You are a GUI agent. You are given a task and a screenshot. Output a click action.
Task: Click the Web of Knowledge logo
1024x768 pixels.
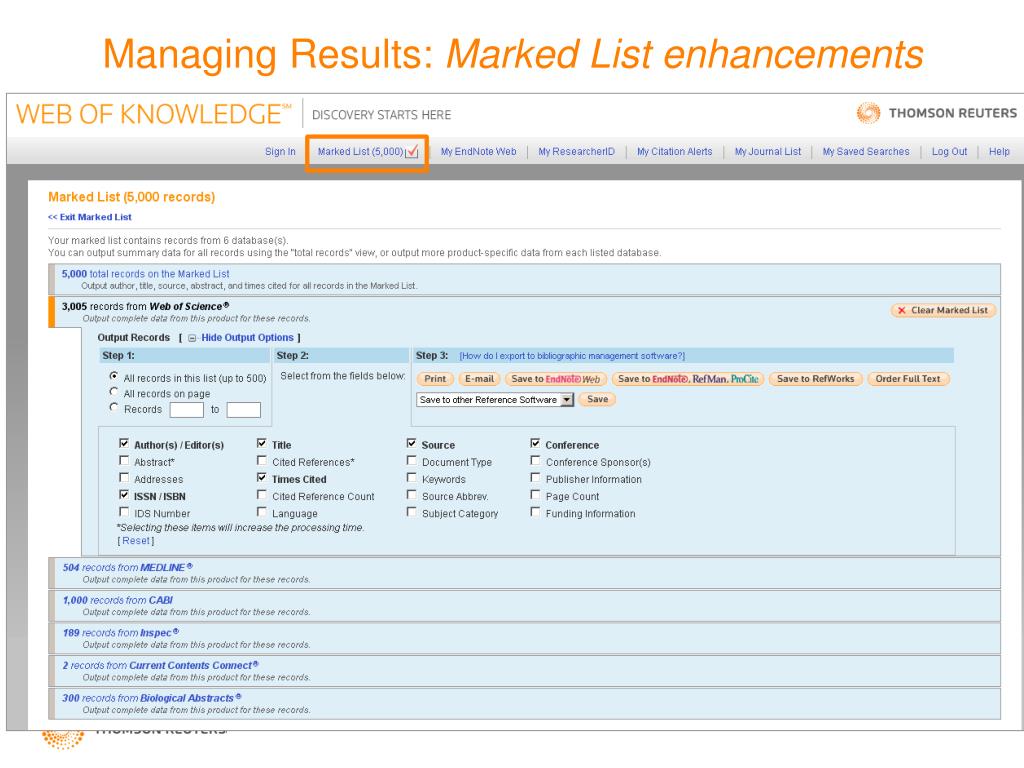click(153, 114)
